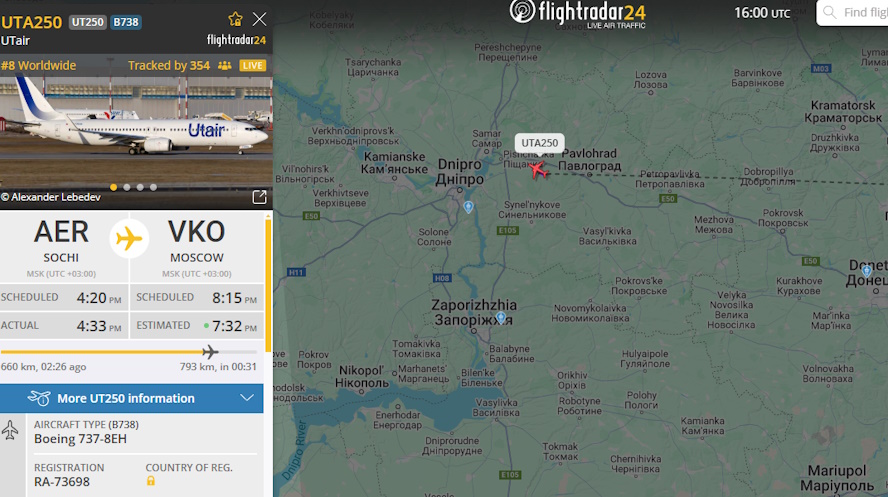Click the chevron beside More UT250 information
The height and width of the screenshot is (497, 888).
point(247,398)
